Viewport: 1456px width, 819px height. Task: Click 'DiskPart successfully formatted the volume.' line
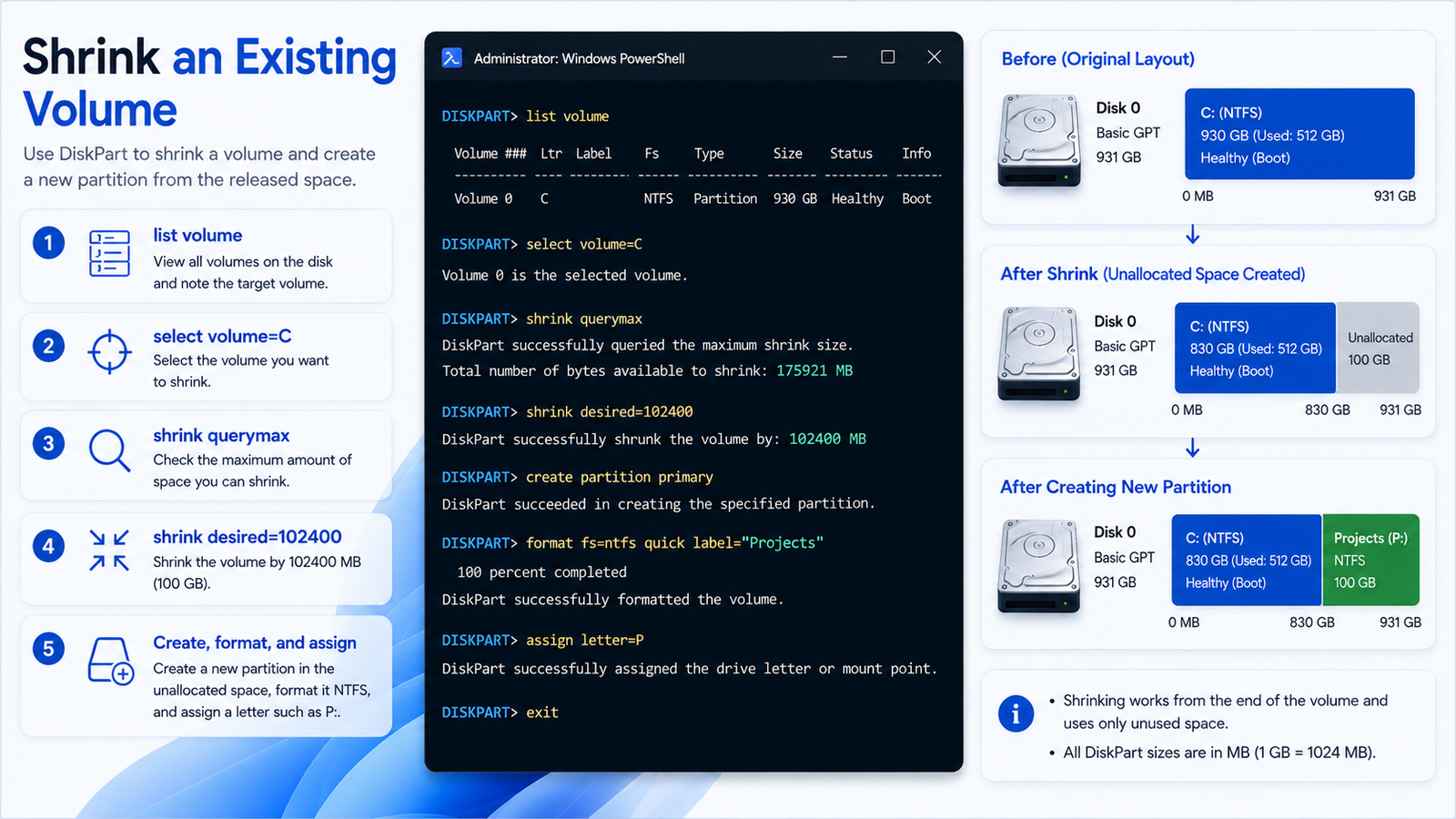[612, 600]
